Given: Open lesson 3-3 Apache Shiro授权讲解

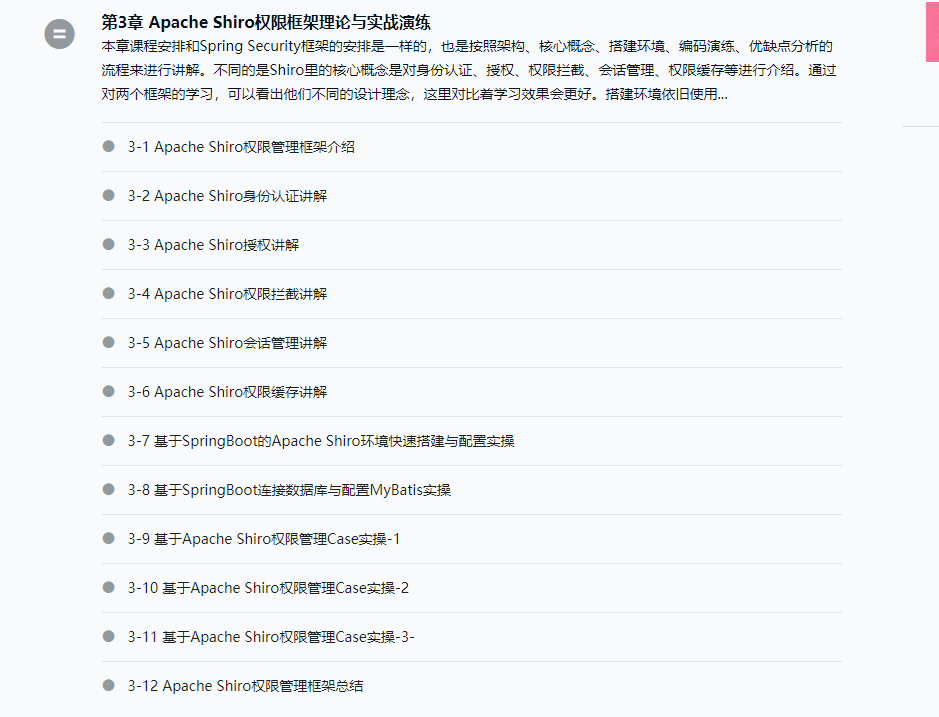Looking at the screenshot, I should pos(213,245).
